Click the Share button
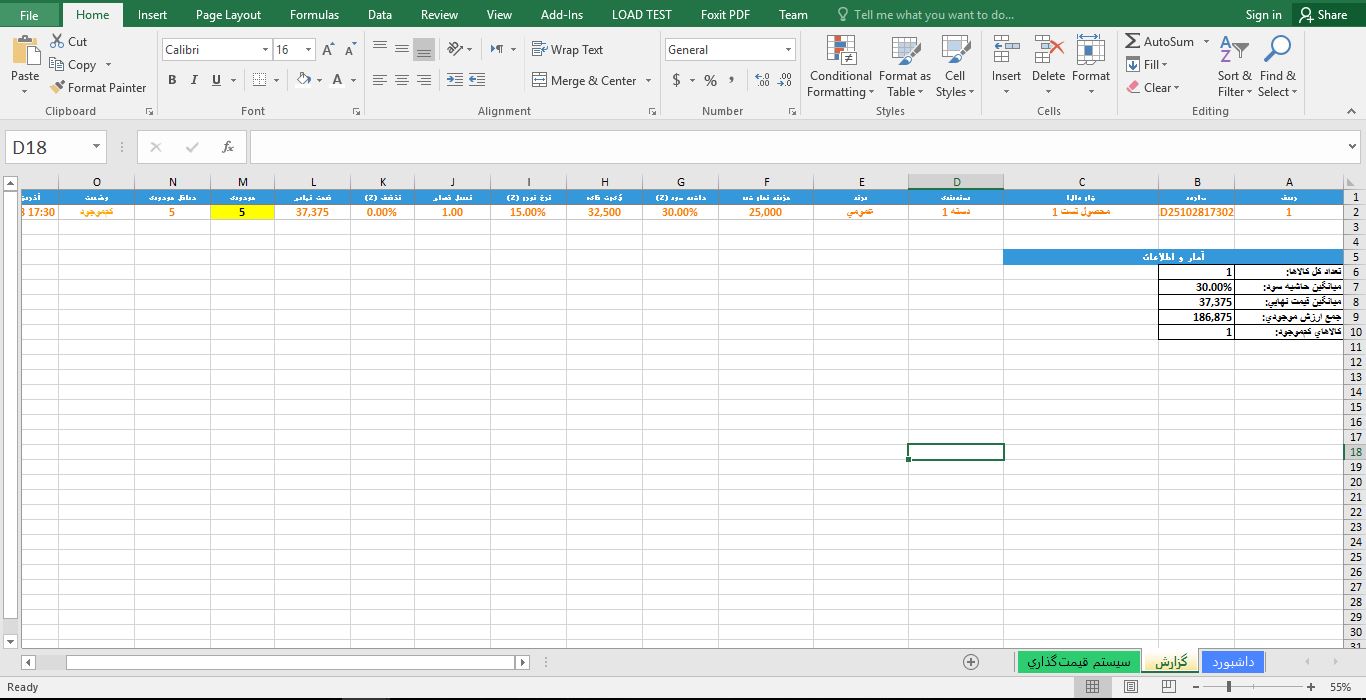1366x700 pixels. tap(1321, 15)
